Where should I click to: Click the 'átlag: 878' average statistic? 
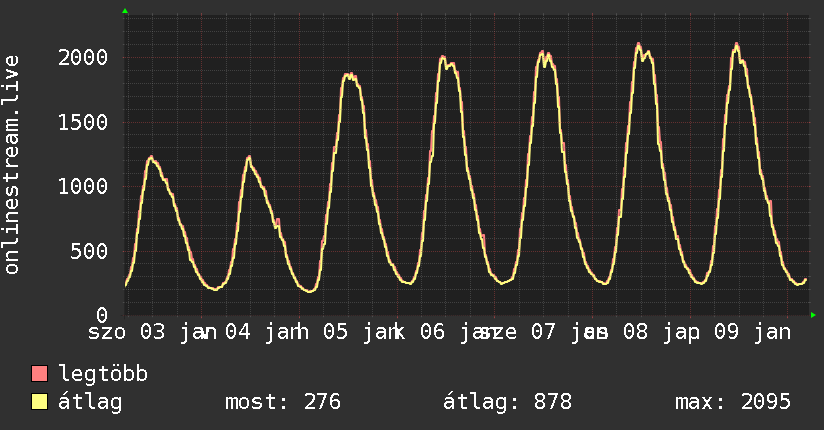coord(507,402)
